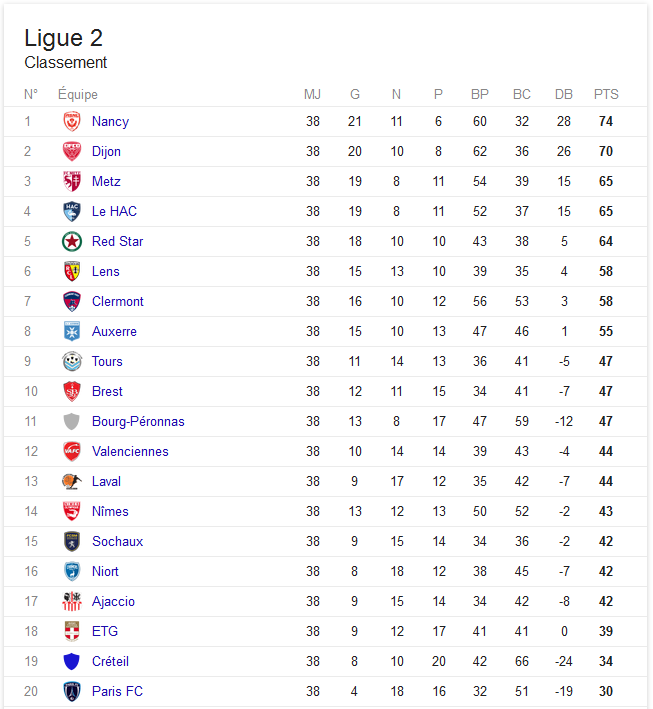
Task: Click the Dijon team logo
Action: 71,151
